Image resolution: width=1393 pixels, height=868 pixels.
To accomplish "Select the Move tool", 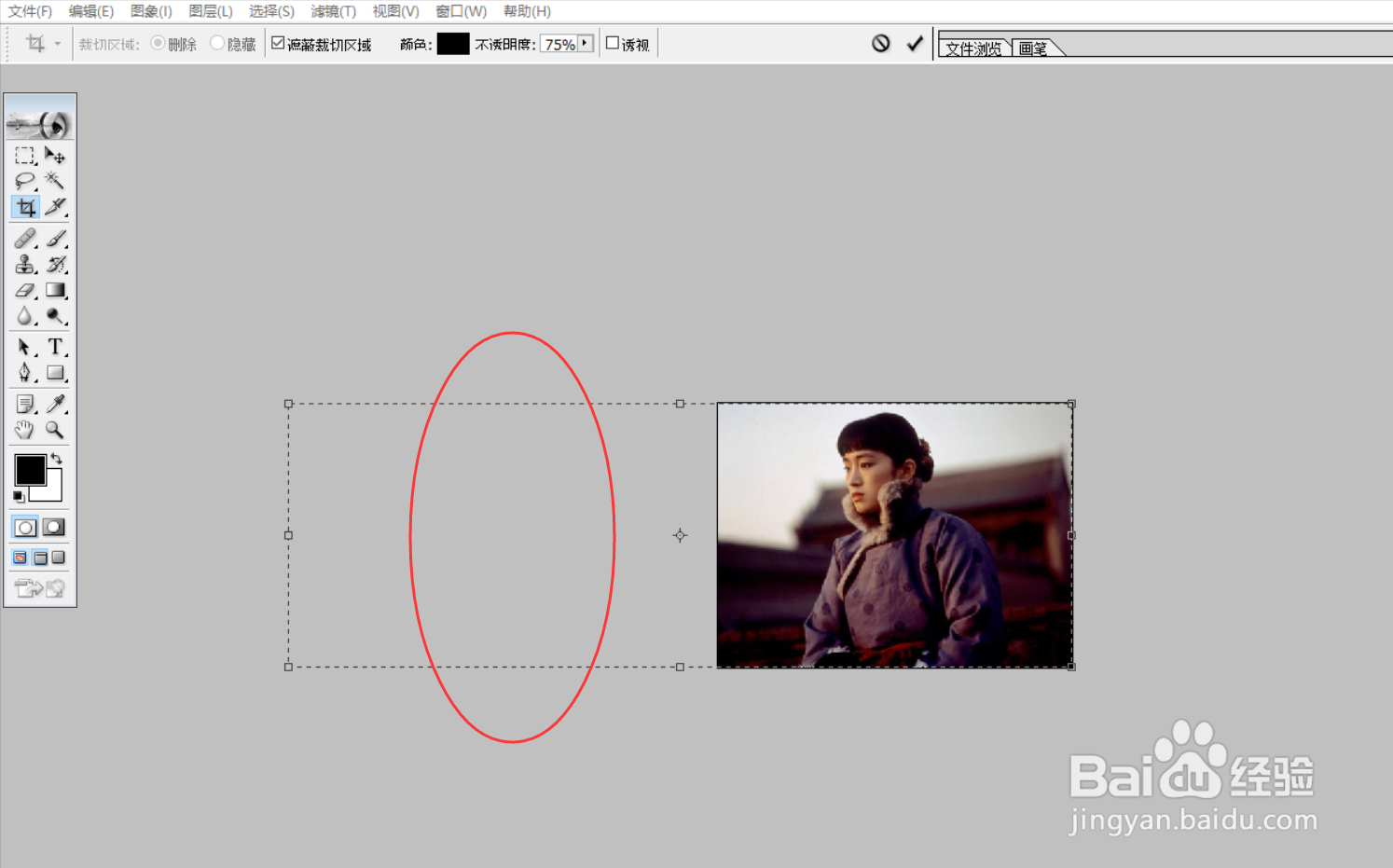I will 55,156.
